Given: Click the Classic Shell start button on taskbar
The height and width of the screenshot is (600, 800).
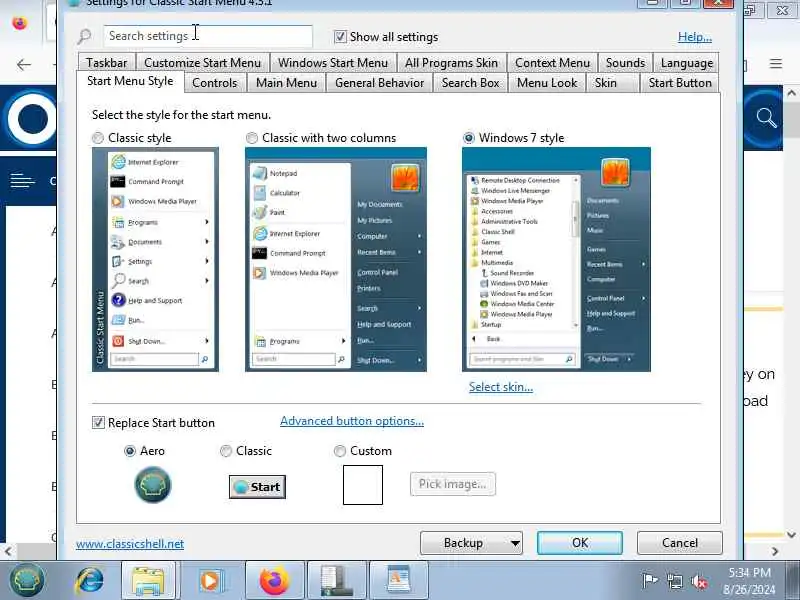Looking at the screenshot, I should (x=28, y=580).
